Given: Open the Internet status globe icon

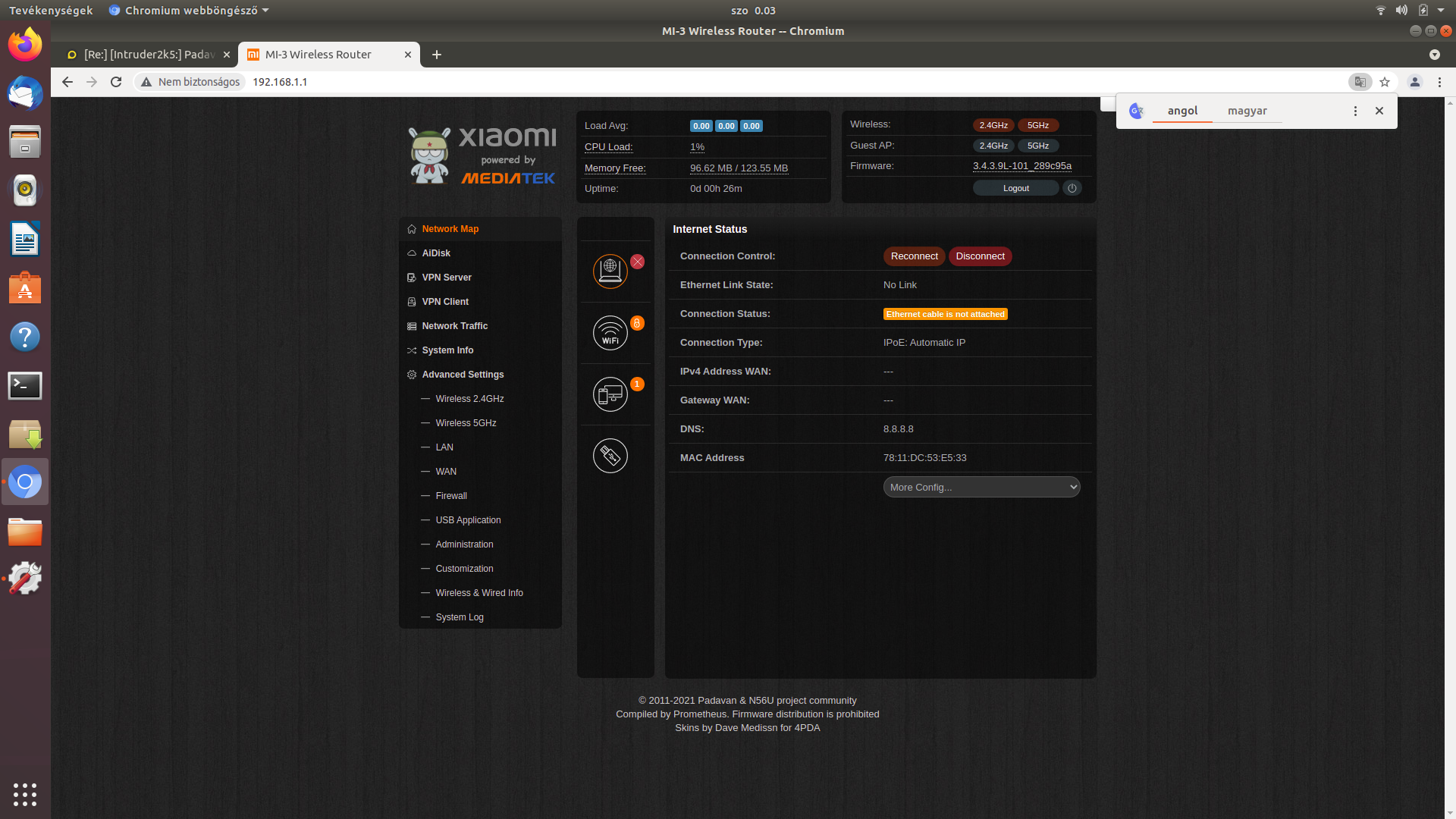Looking at the screenshot, I should (x=610, y=271).
